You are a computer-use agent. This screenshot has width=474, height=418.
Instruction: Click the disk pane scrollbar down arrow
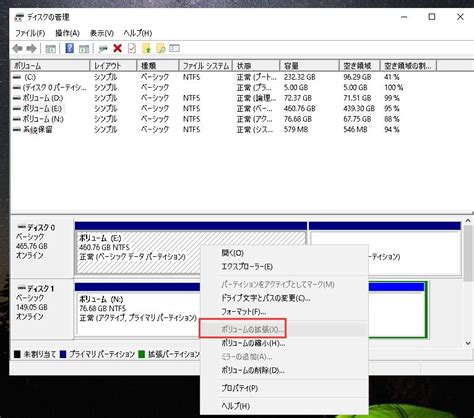(468, 343)
